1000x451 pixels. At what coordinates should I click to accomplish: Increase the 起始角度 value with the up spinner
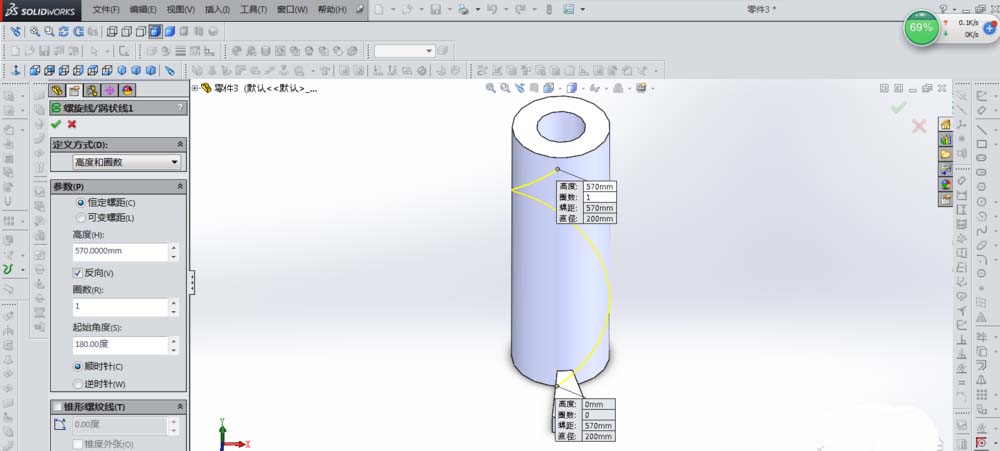point(173,341)
